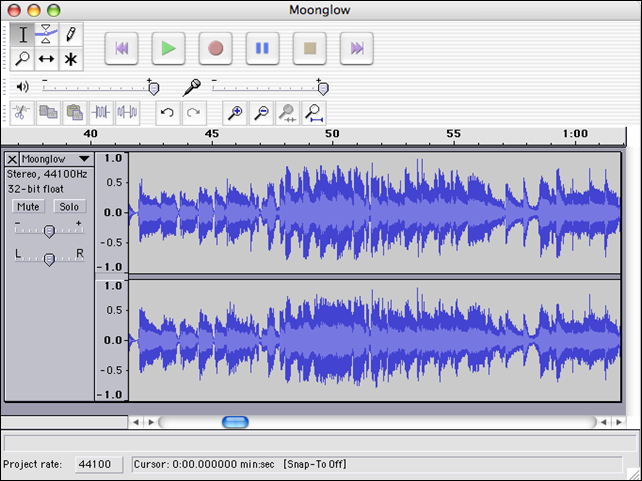The height and width of the screenshot is (481, 642).
Task: Close the Moonglow track with X button
Action: click(x=12, y=159)
